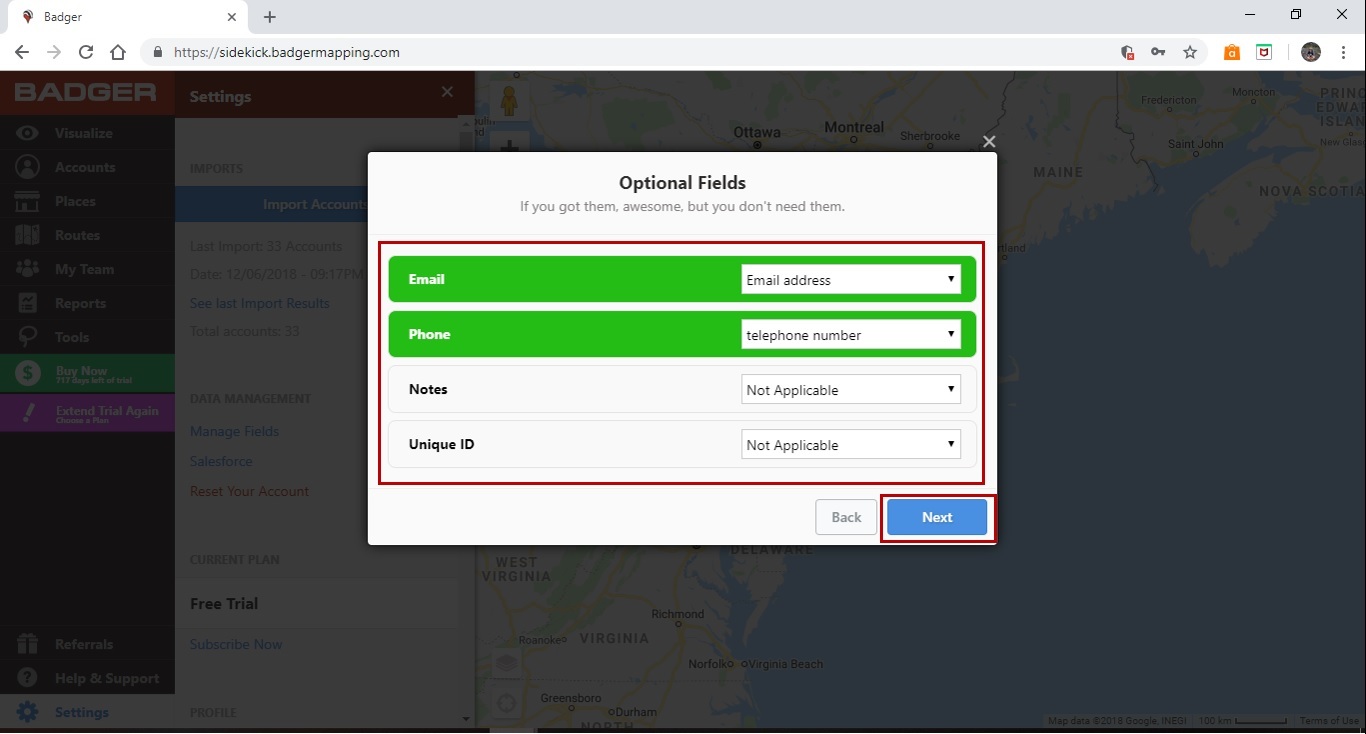Click the Settings gear icon in sidebar
Viewport: 1366px width, 734px height.
pyautogui.click(x=28, y=712)
